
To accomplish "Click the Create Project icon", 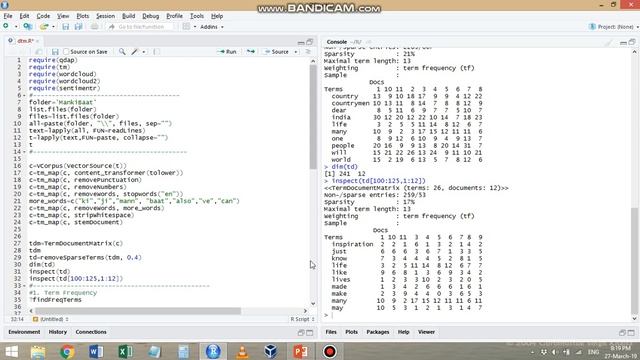I will coord(28,27).
